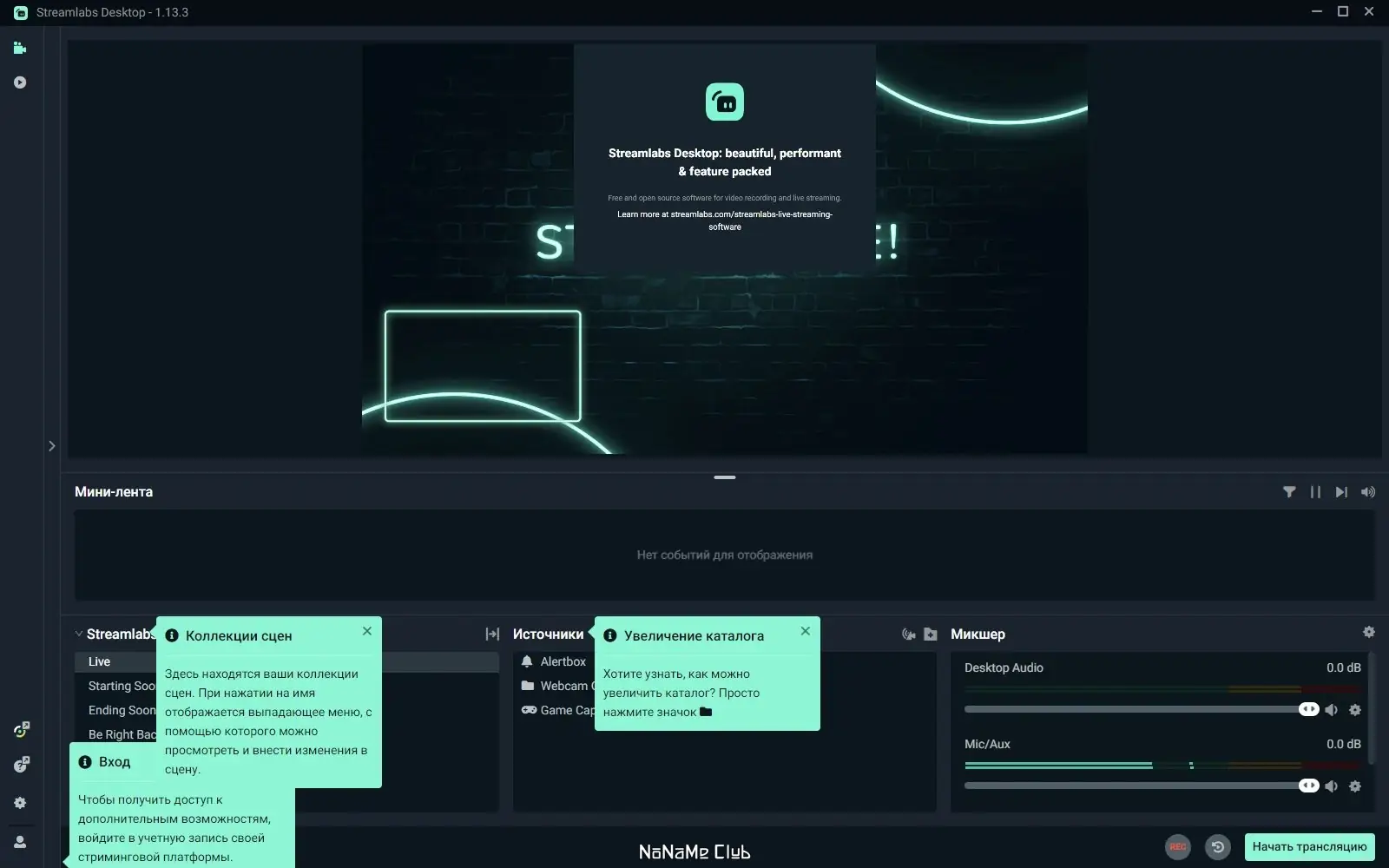This screenshot has height=868, width=1389.
Task: Click the Alertbox bell icon
Action: click(527, 661)
